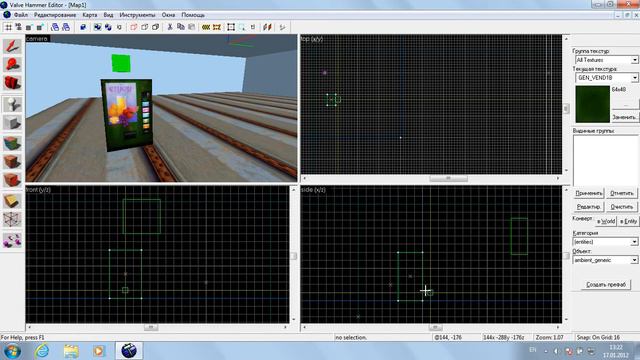The image size is (640, 360).
Task: Click the Group selection icon
Action: [x=98, y=27]
